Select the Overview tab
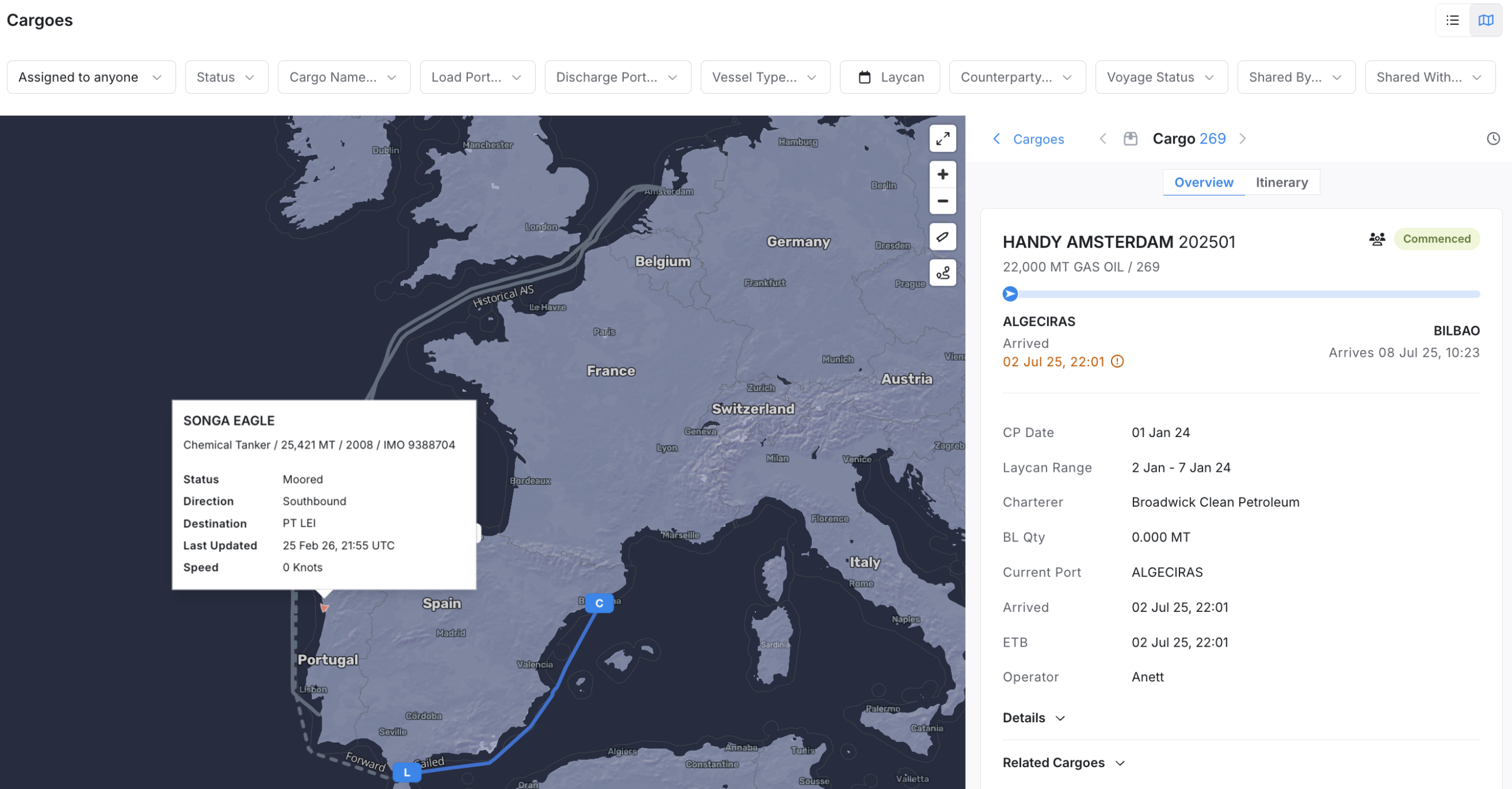 (1204, 182)
